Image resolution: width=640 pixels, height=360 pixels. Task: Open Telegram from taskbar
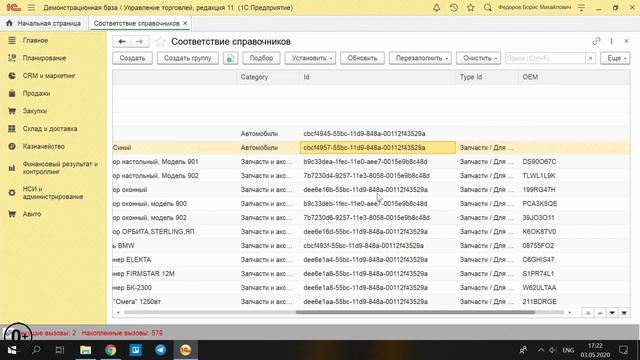click(160, 350)
